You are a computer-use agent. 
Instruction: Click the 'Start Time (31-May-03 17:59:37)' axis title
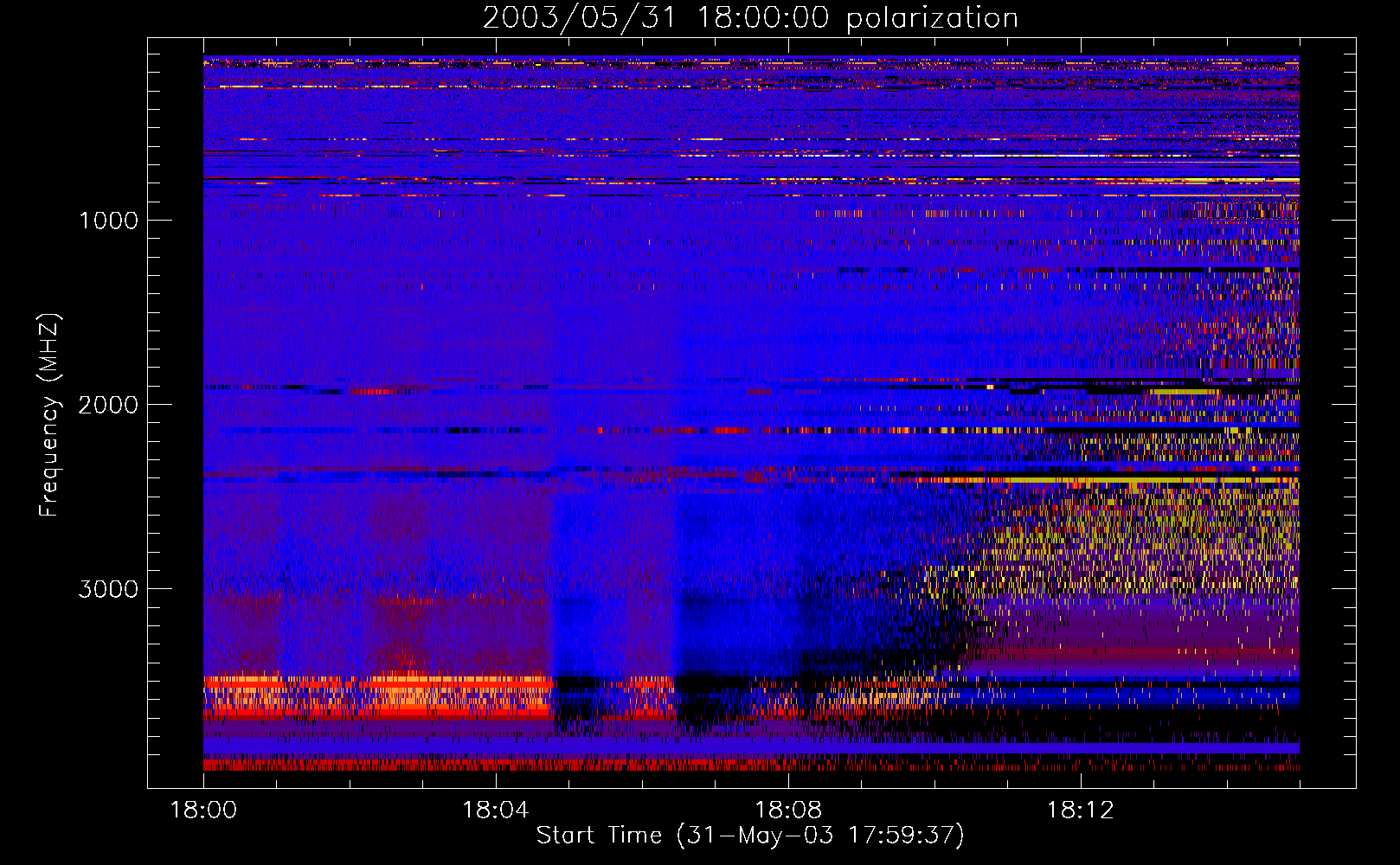750,836
